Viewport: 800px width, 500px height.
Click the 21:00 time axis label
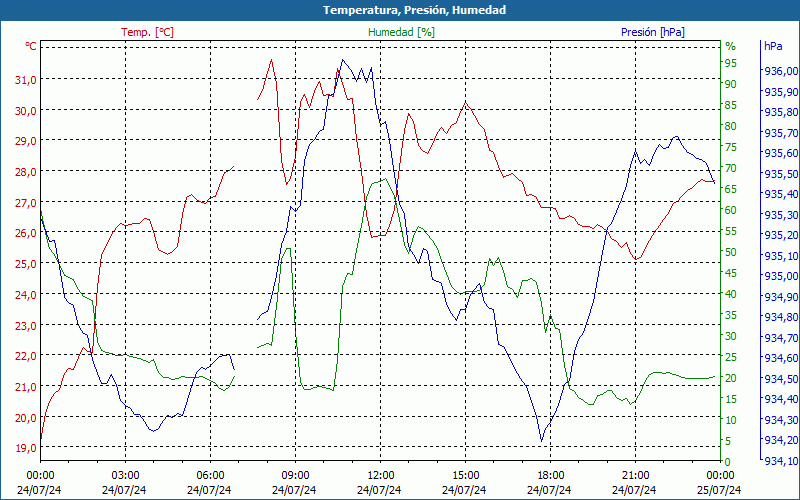coord(635,474)
